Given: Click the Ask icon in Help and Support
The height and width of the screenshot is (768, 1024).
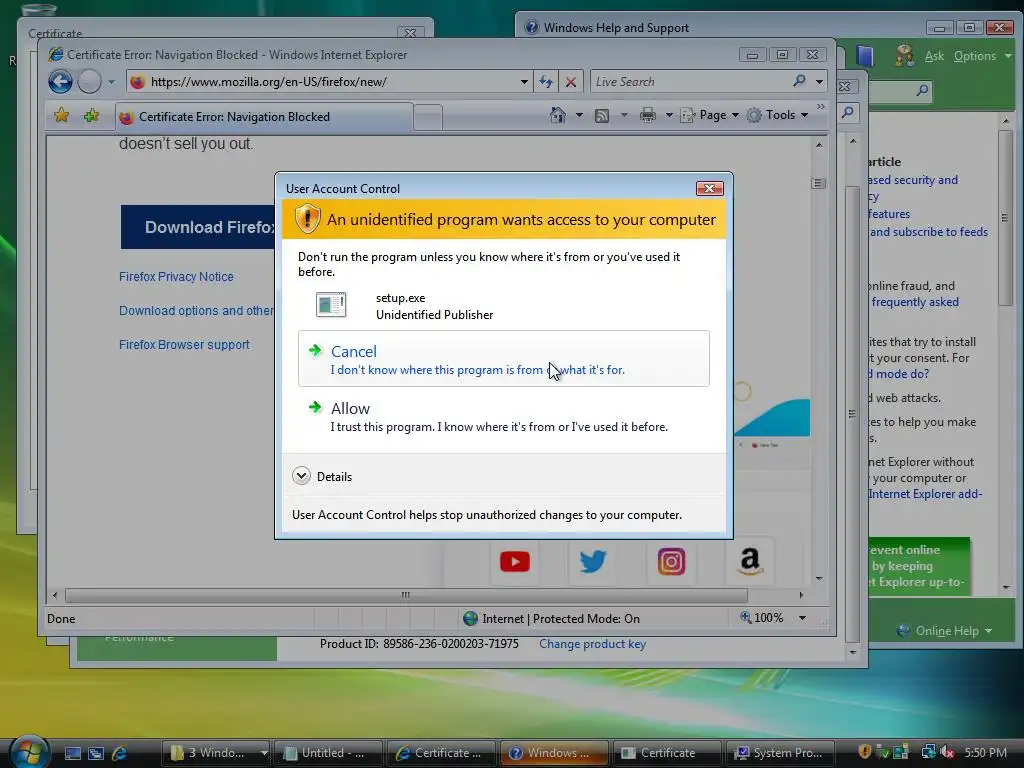Looking at the screenshot, I should click(904, 56).
